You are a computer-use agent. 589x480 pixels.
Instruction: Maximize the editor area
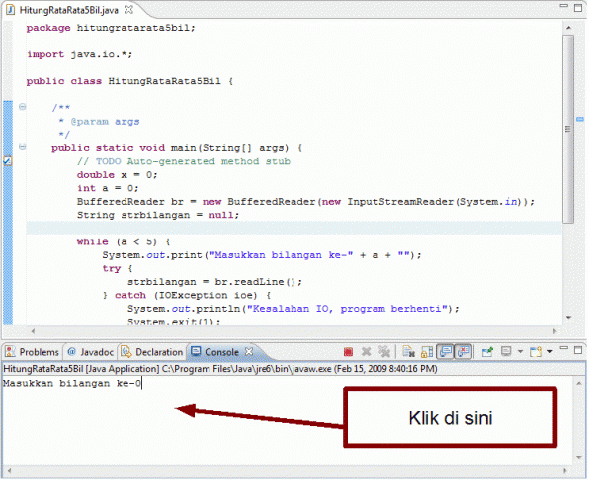click(x=578, y=8)
